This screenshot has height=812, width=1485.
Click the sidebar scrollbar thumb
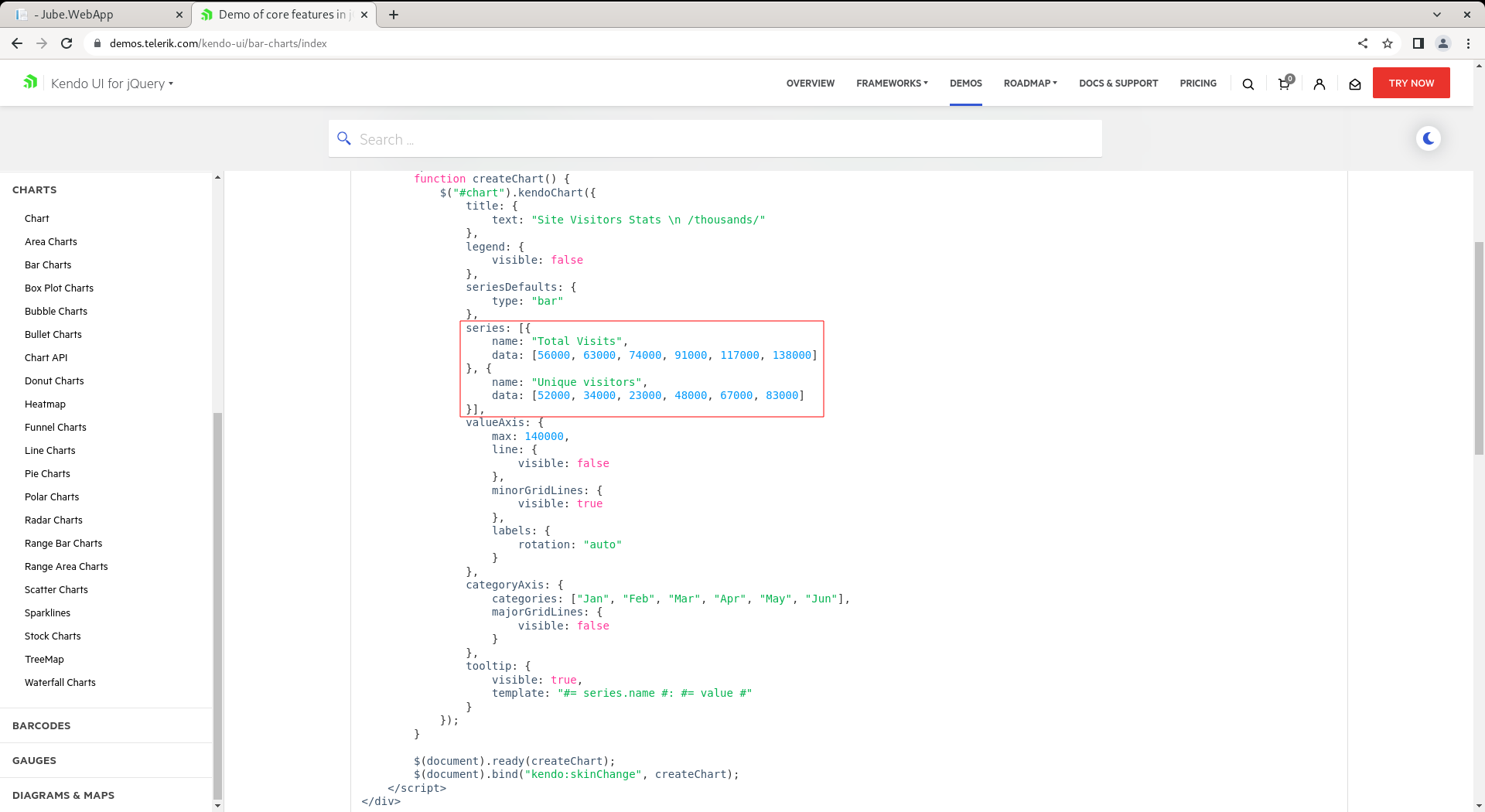[x=217, y=606]
